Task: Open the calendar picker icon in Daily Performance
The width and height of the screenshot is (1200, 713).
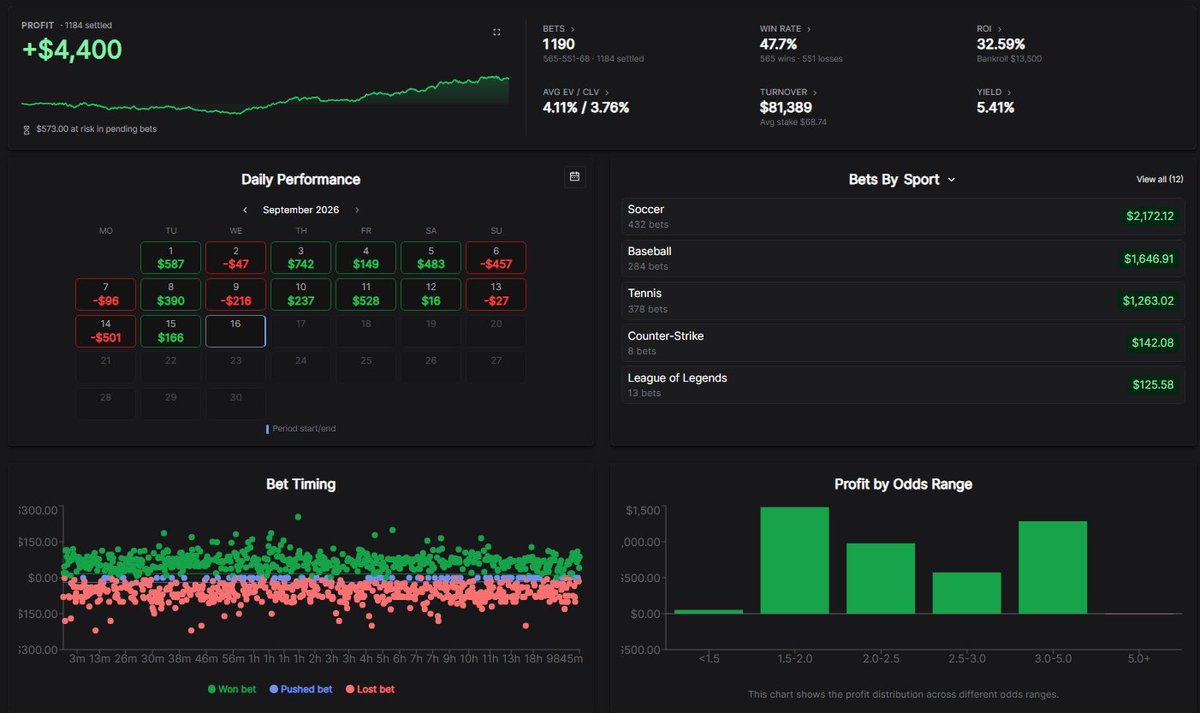Action: (x=575, y=177)
